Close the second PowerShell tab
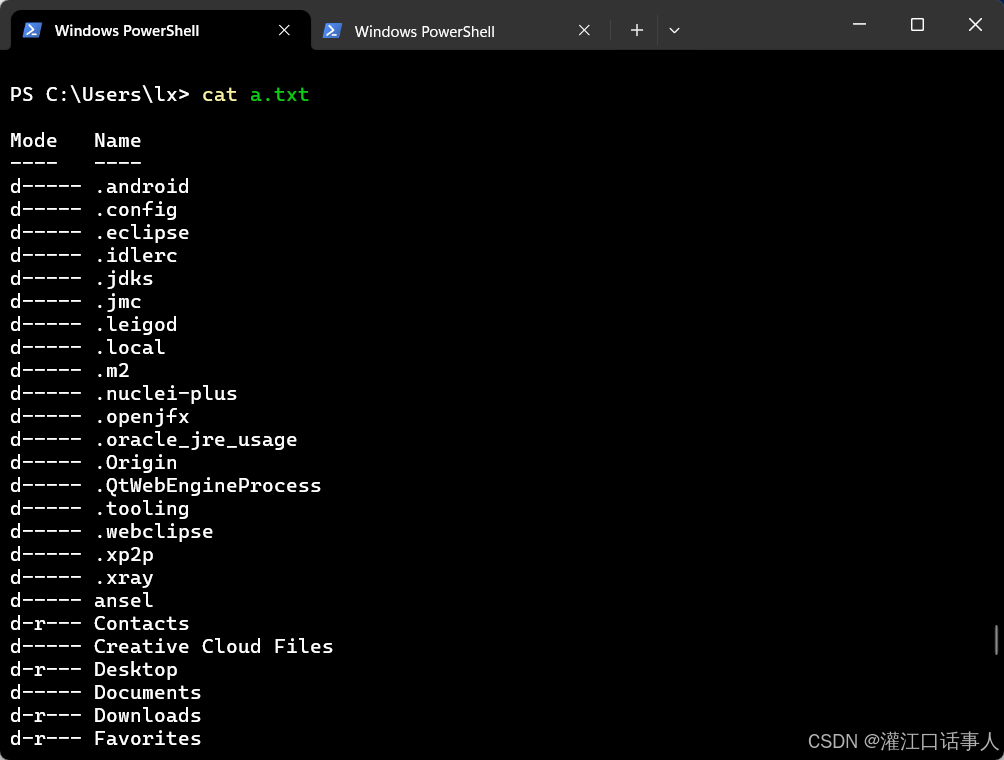1004x760 pixels. tap(584, 30)
